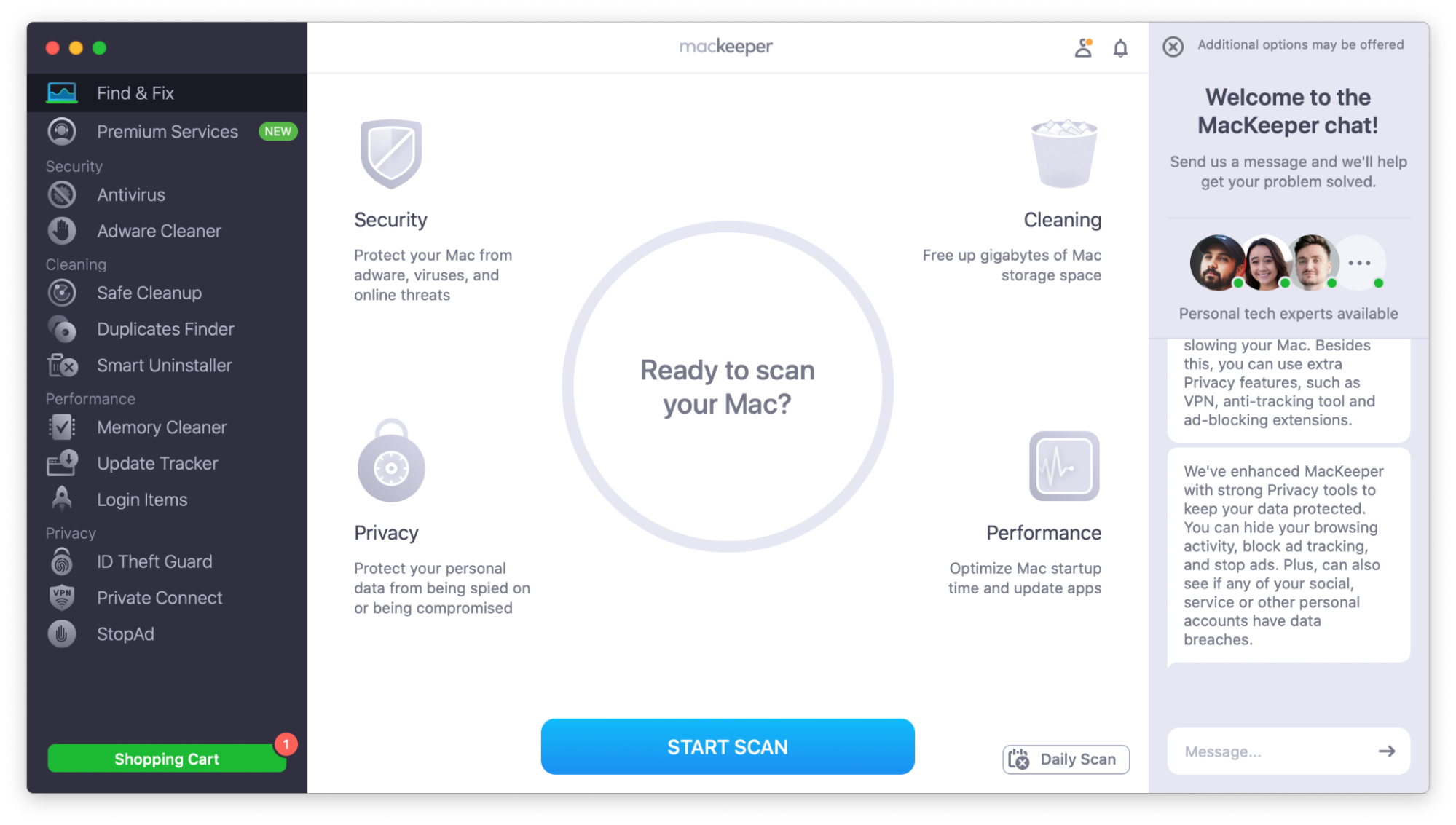Open the user account profile icon

point(1084,48)
